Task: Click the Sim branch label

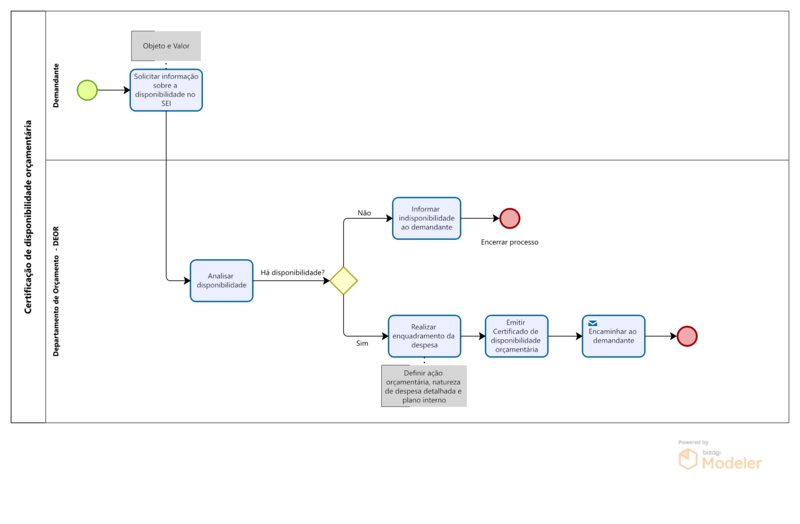Action: coord(363,343)
